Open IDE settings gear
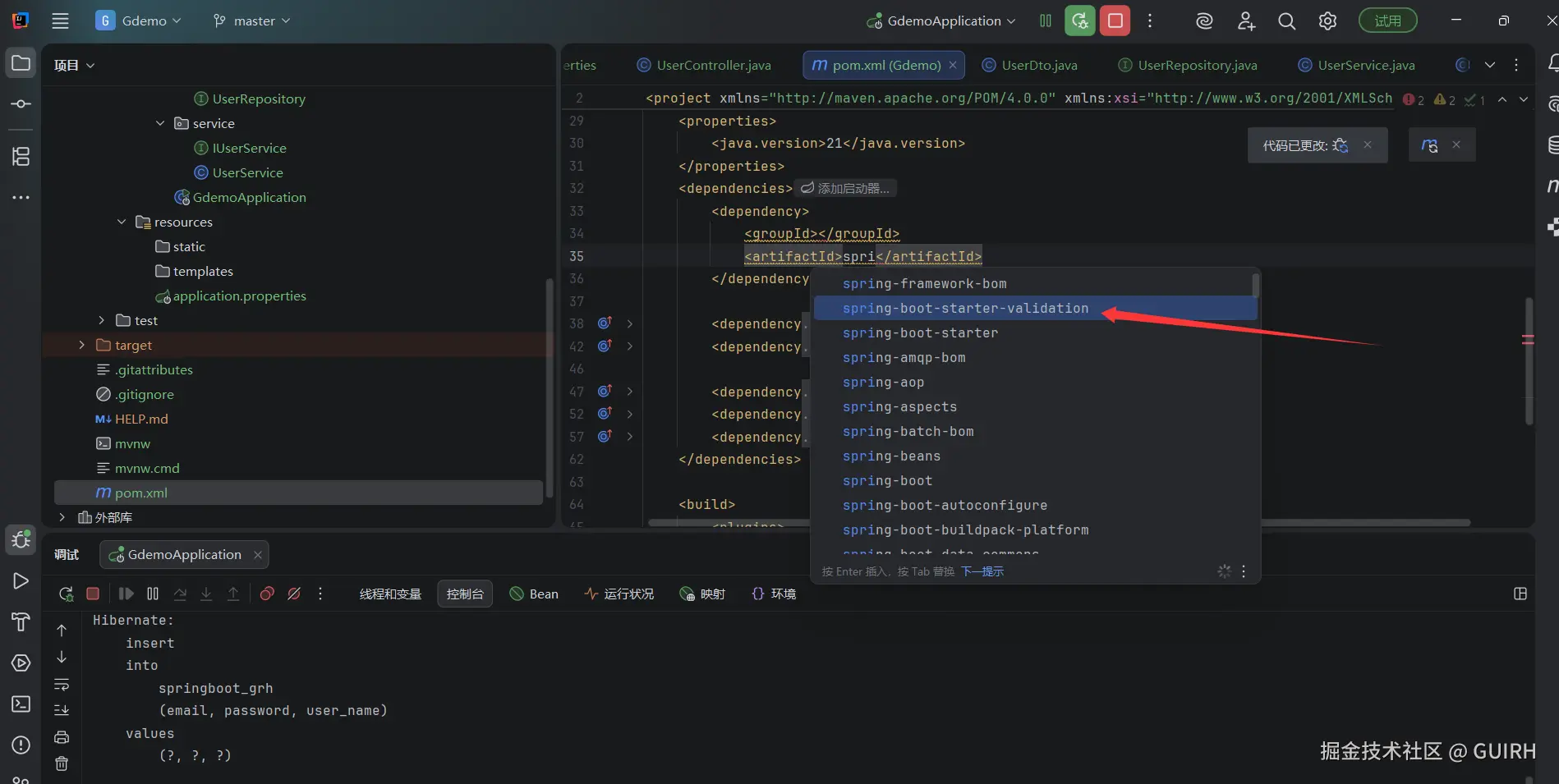The width and height of the screenshot is (1559, 784). [1327, 21]
